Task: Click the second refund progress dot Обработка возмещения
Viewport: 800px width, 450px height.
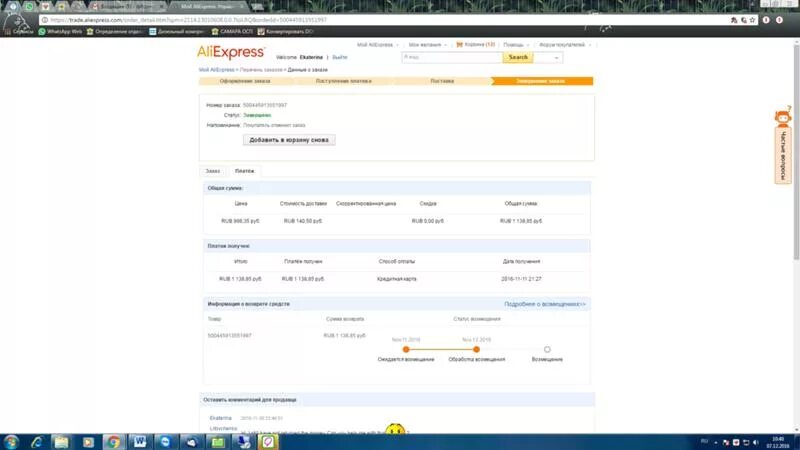Action: (x=476, y=349)
